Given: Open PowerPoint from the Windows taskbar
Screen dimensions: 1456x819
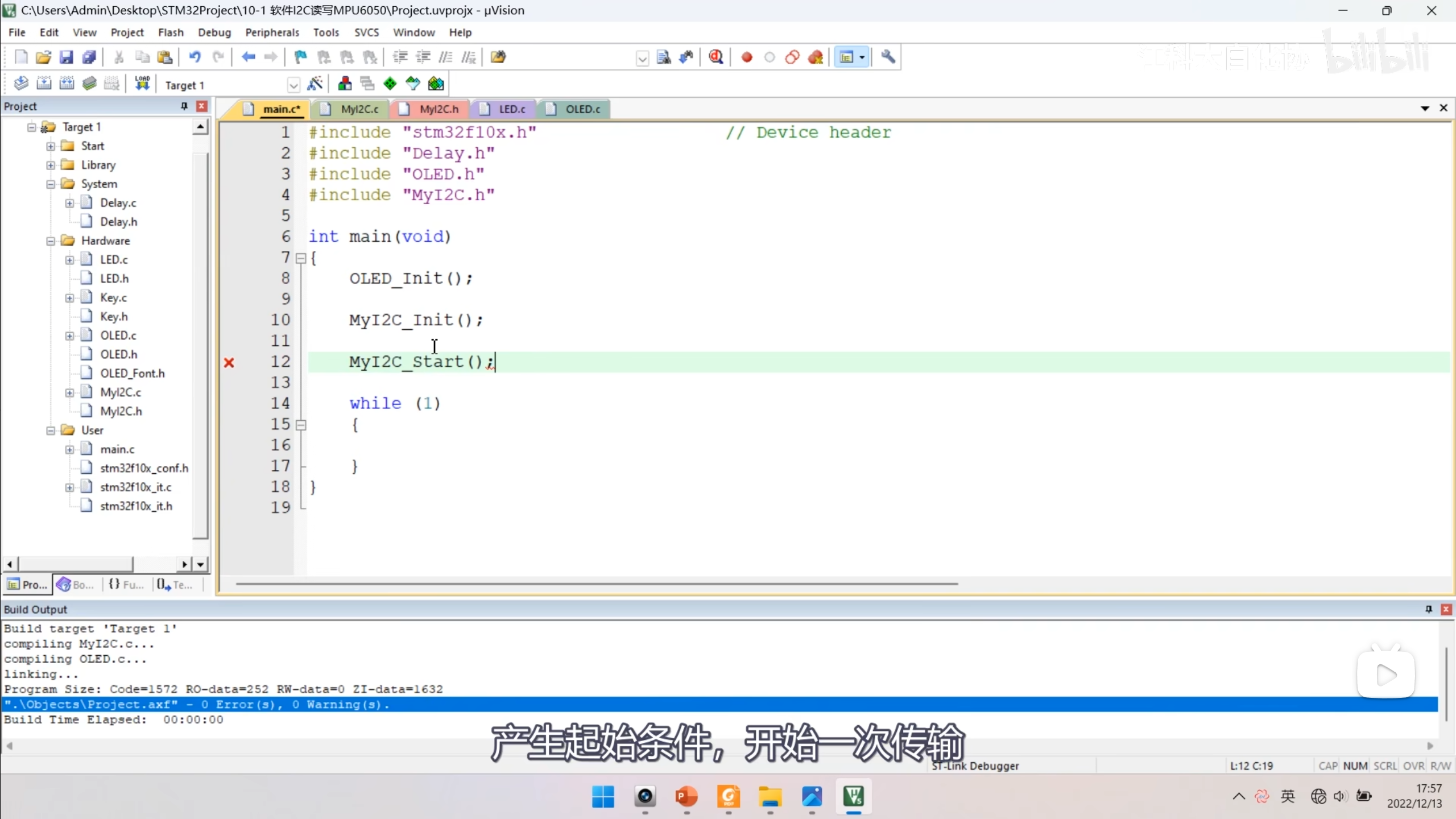Looking at the screenshot, I should coord(686,797).
